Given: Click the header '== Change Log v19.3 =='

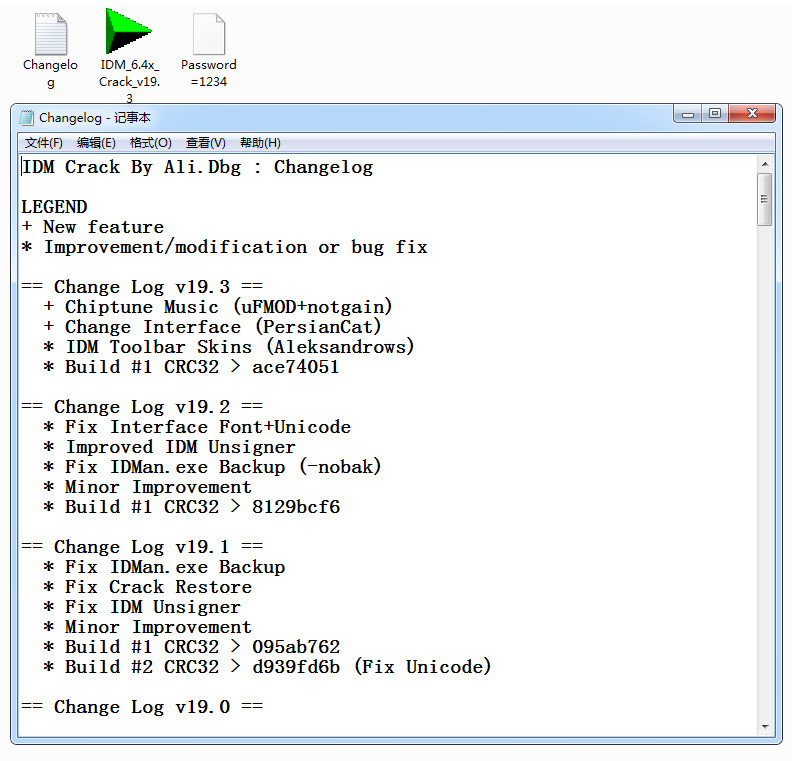Looking at the screenshot, I should [x=142, y=287].
